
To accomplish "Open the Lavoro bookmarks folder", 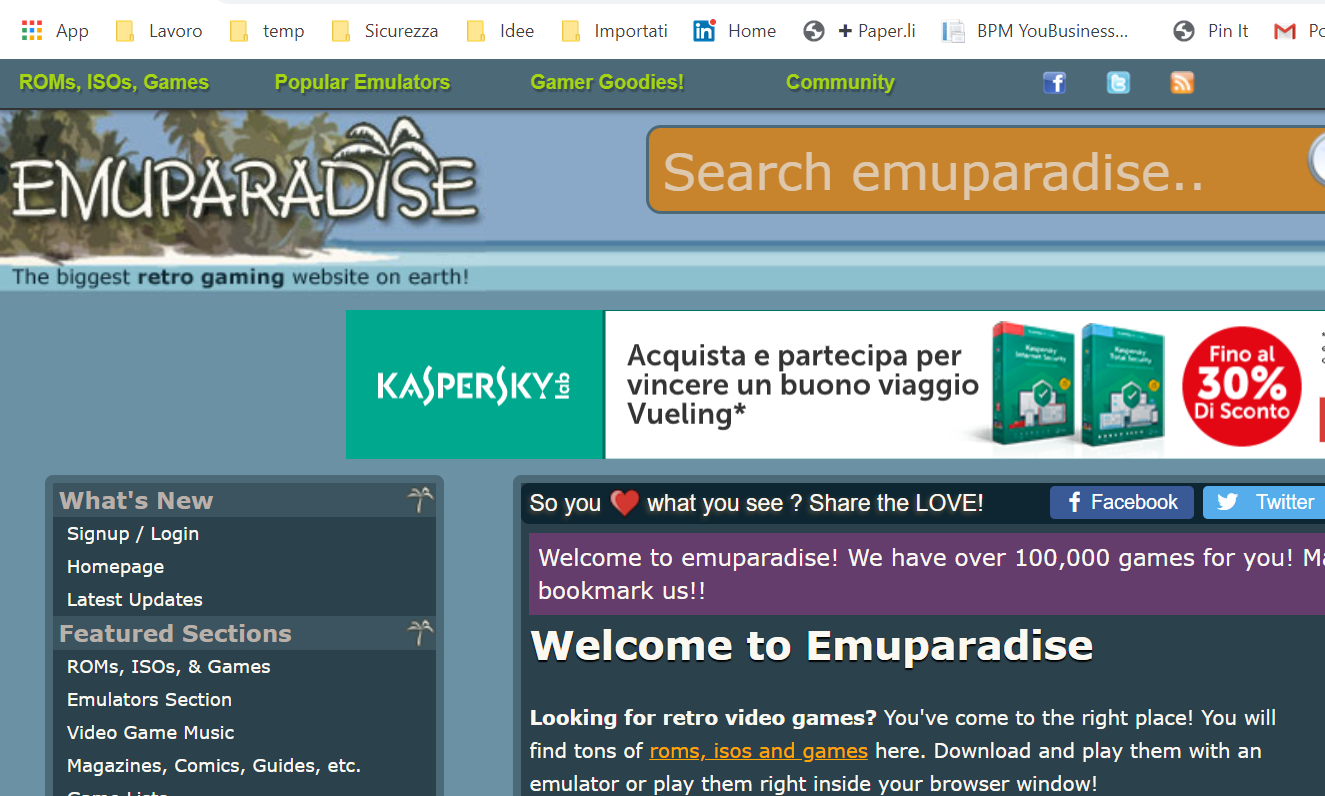I will pos(160,31).
